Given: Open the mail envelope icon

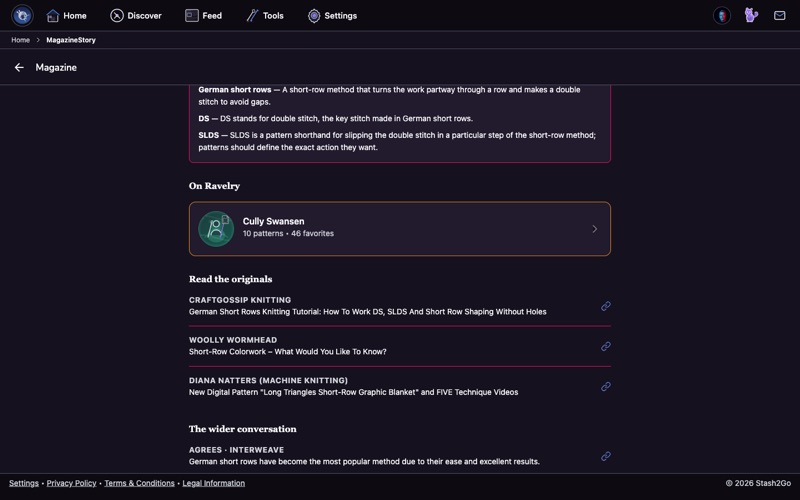Looking at the screenshot, I should click(x=780, y=15).
